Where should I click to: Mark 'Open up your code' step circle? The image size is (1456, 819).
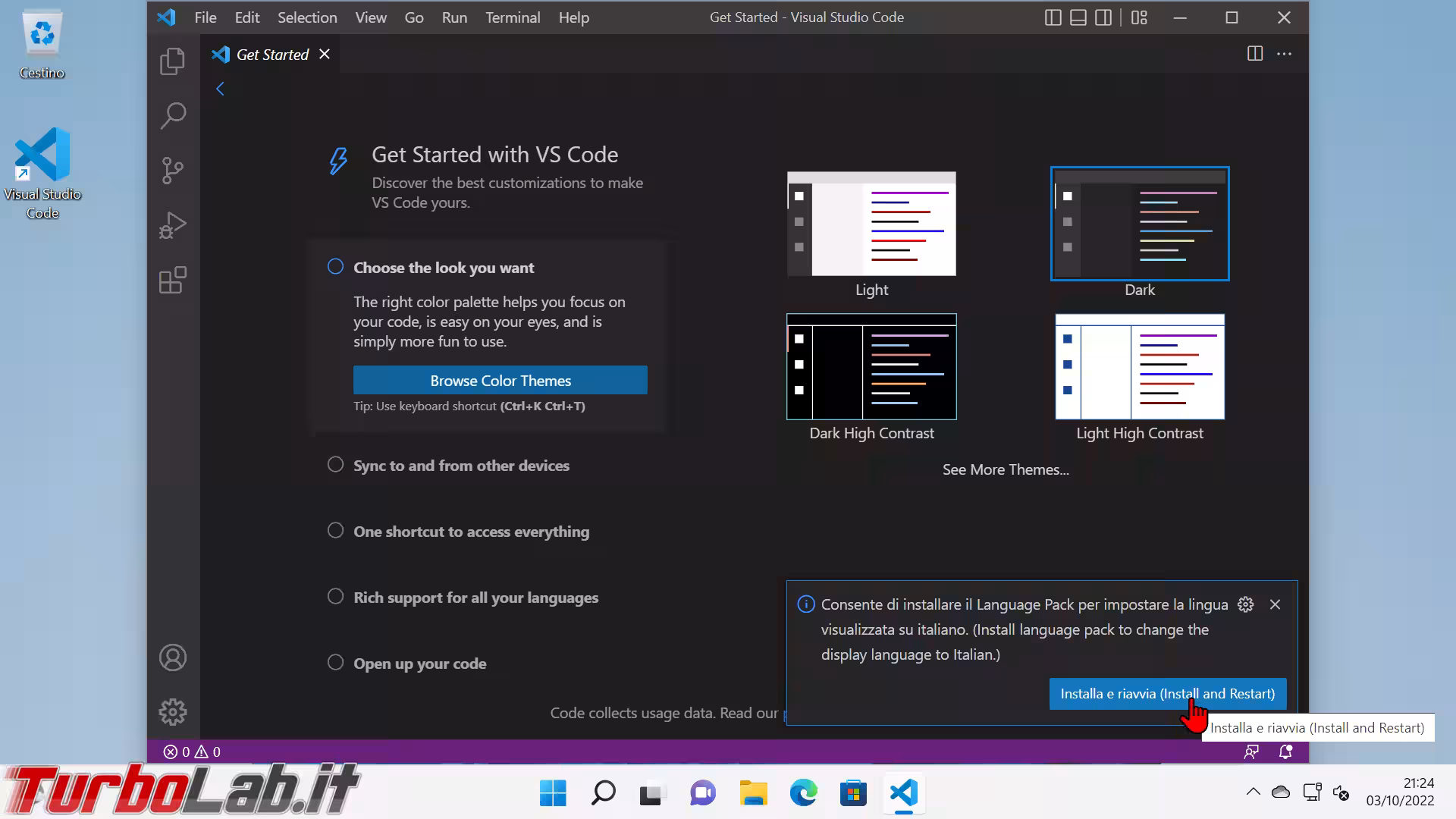[x=335, y=663]
